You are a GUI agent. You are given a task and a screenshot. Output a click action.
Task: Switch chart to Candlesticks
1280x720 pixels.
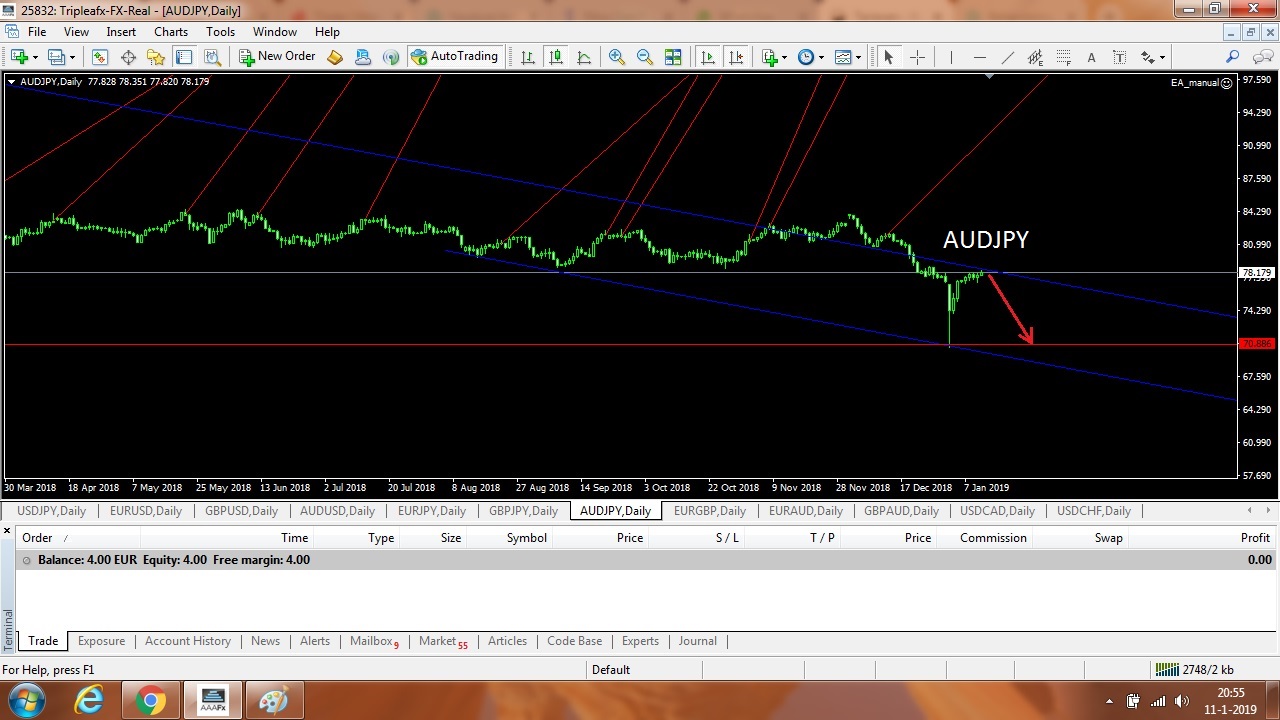tap(556, 57)
